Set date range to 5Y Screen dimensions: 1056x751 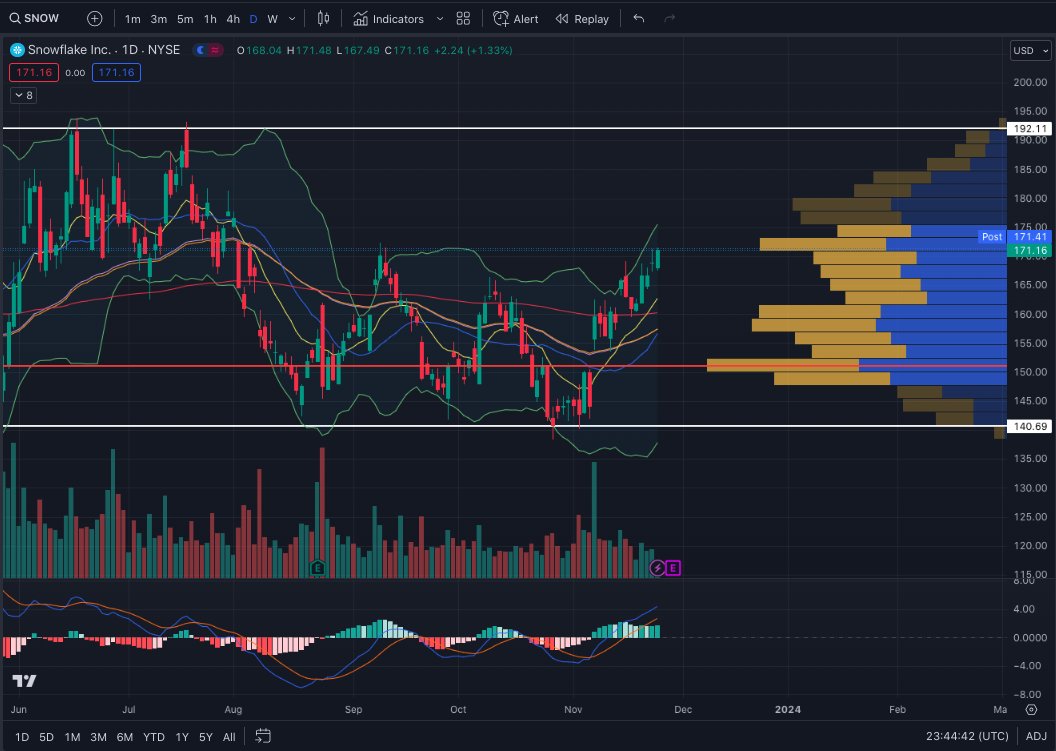(x=205, y=737)
